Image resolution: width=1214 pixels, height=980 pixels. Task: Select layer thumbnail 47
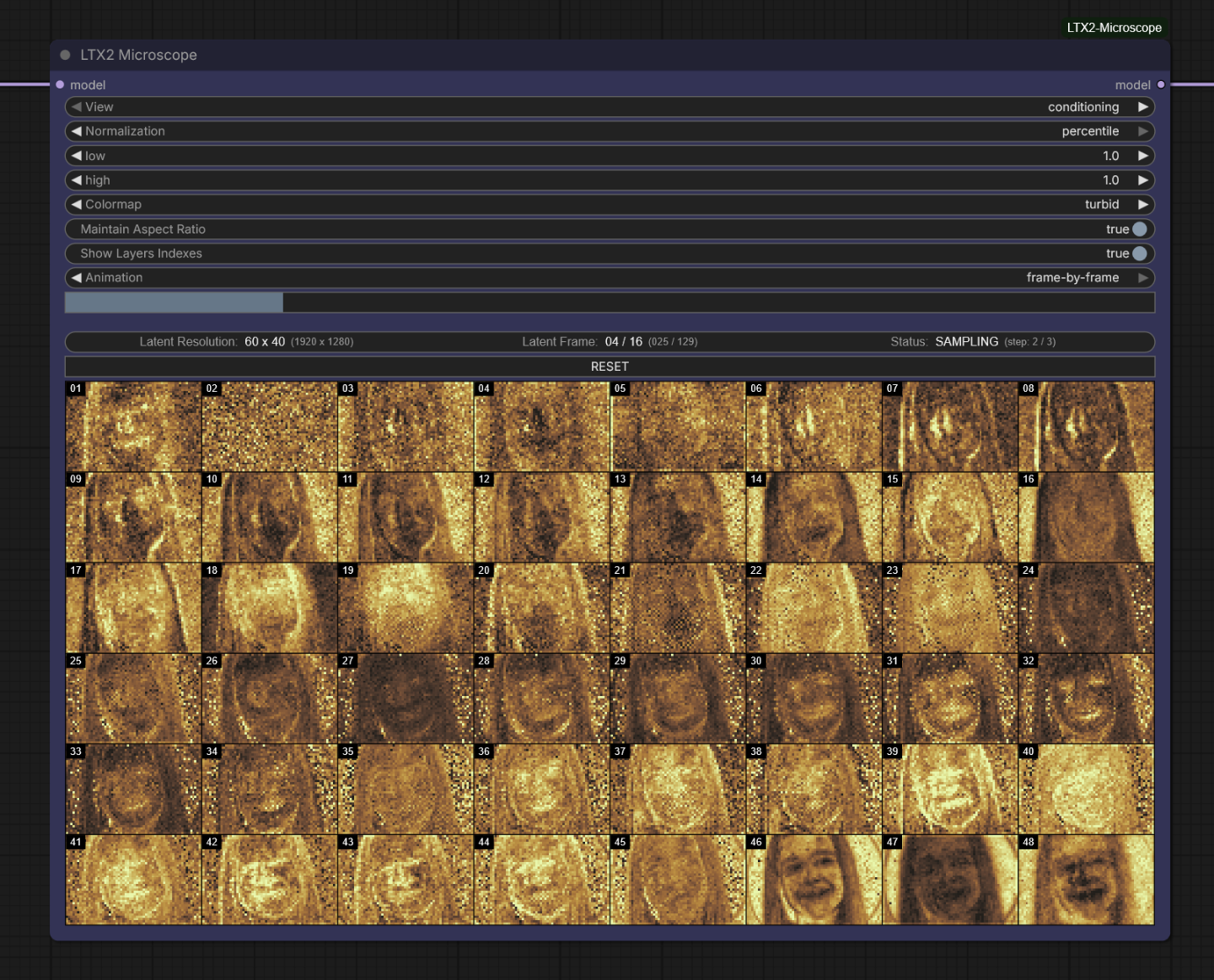tap(950, 880)
